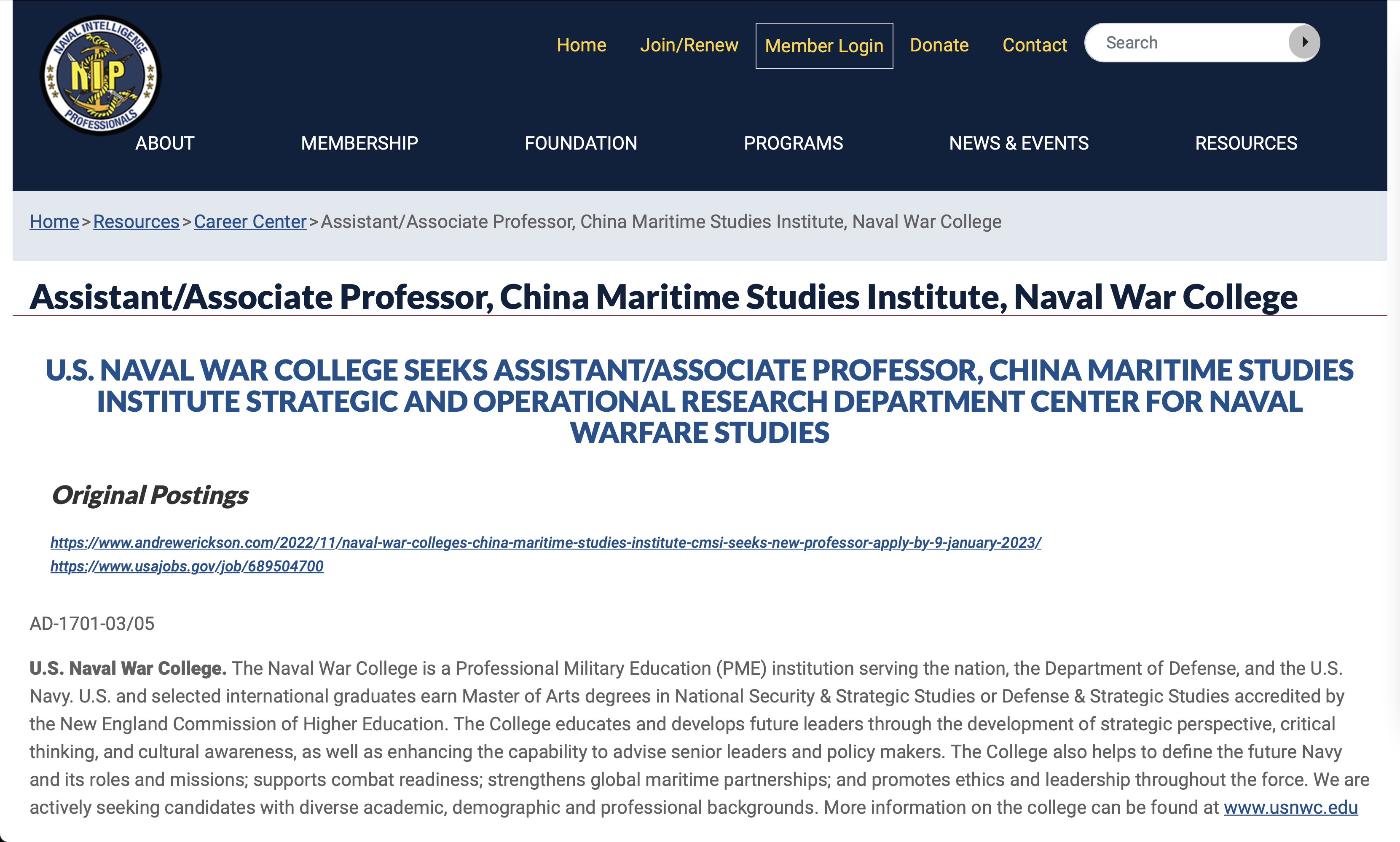
Task: Click the Career Center breadcrumb link
Action: coord(250,222)
